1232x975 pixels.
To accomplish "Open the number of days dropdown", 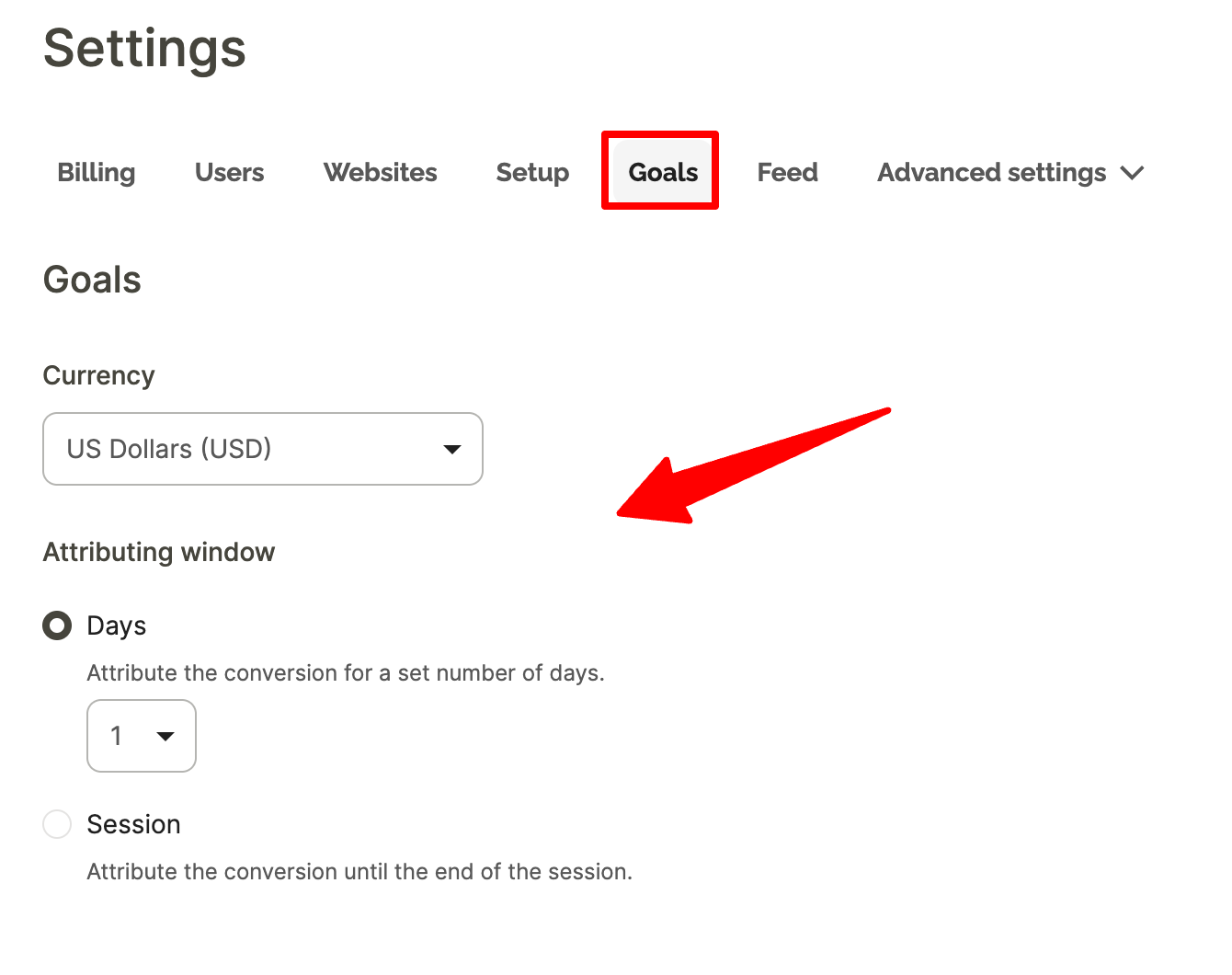I will [x=141, y=736].
